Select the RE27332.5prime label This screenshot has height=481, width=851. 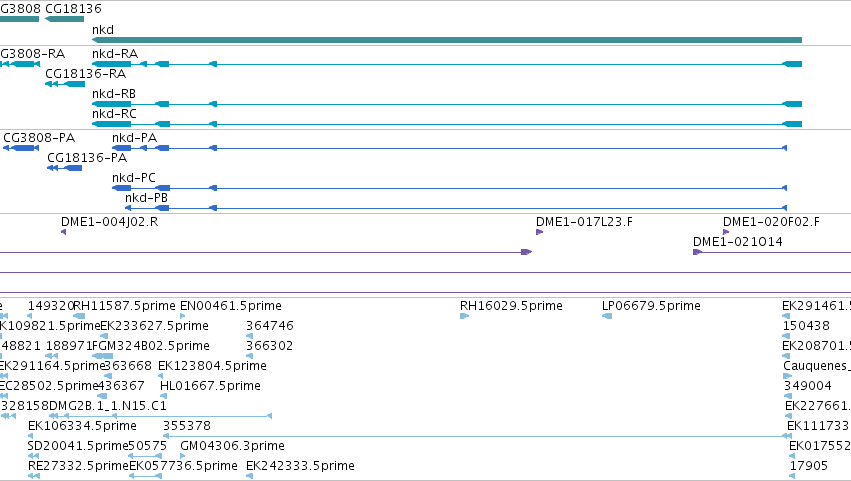(x=78, y=467)
